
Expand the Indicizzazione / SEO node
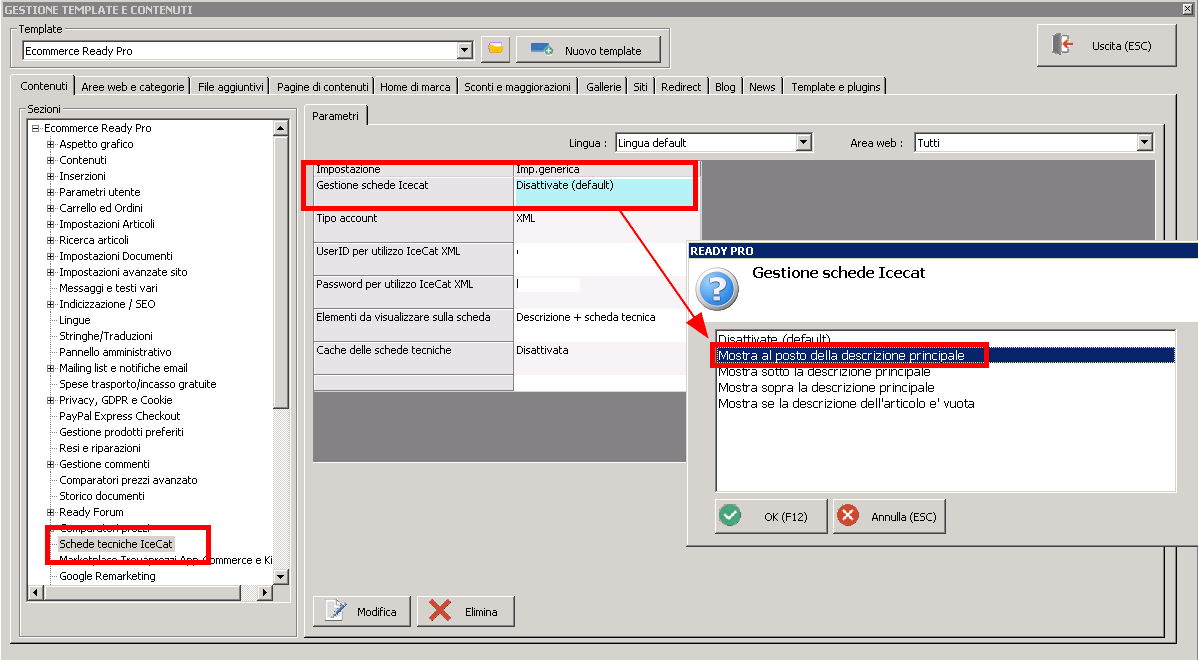coord(50,305)
